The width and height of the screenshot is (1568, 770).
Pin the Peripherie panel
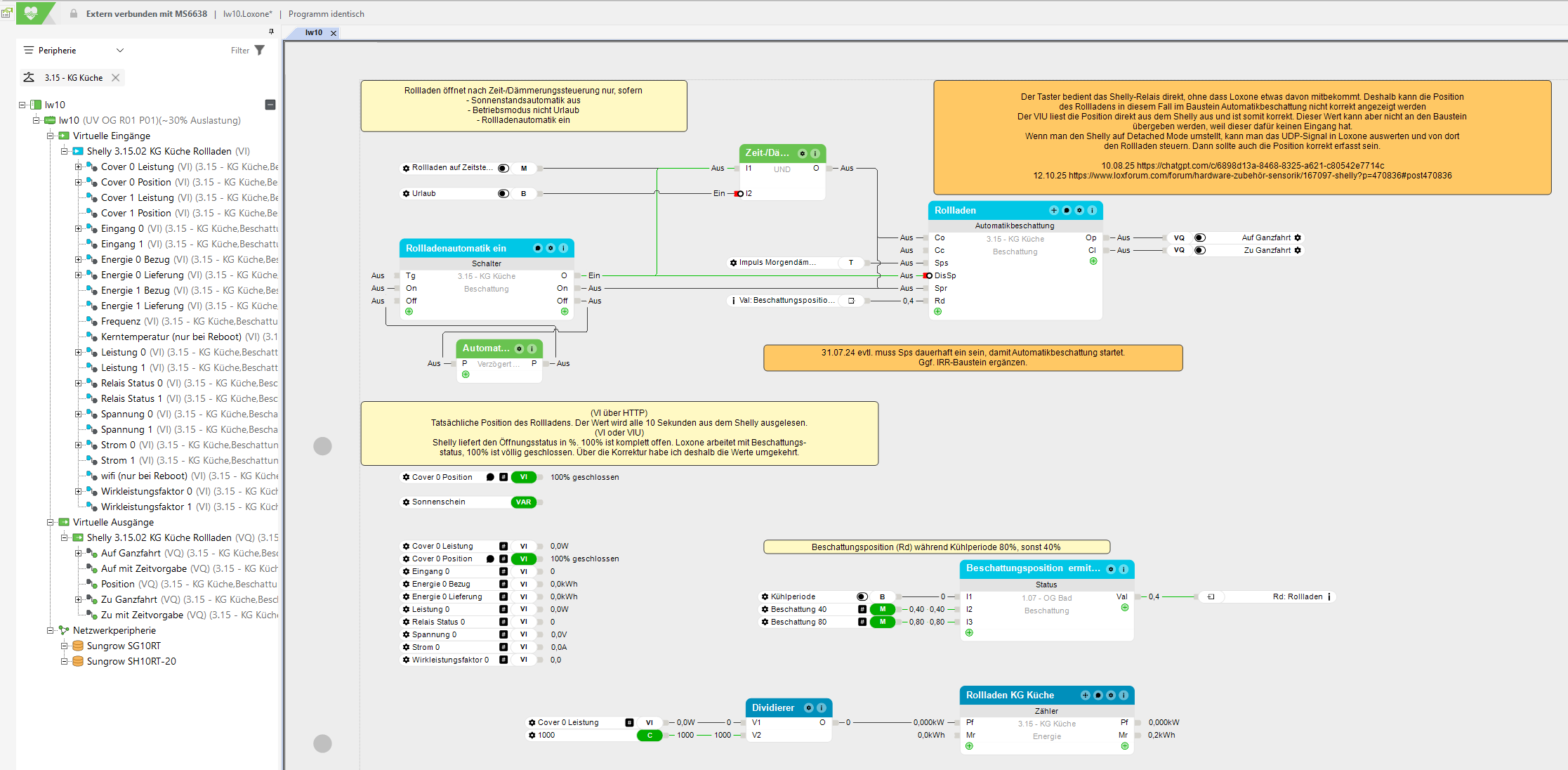point(271,31)
